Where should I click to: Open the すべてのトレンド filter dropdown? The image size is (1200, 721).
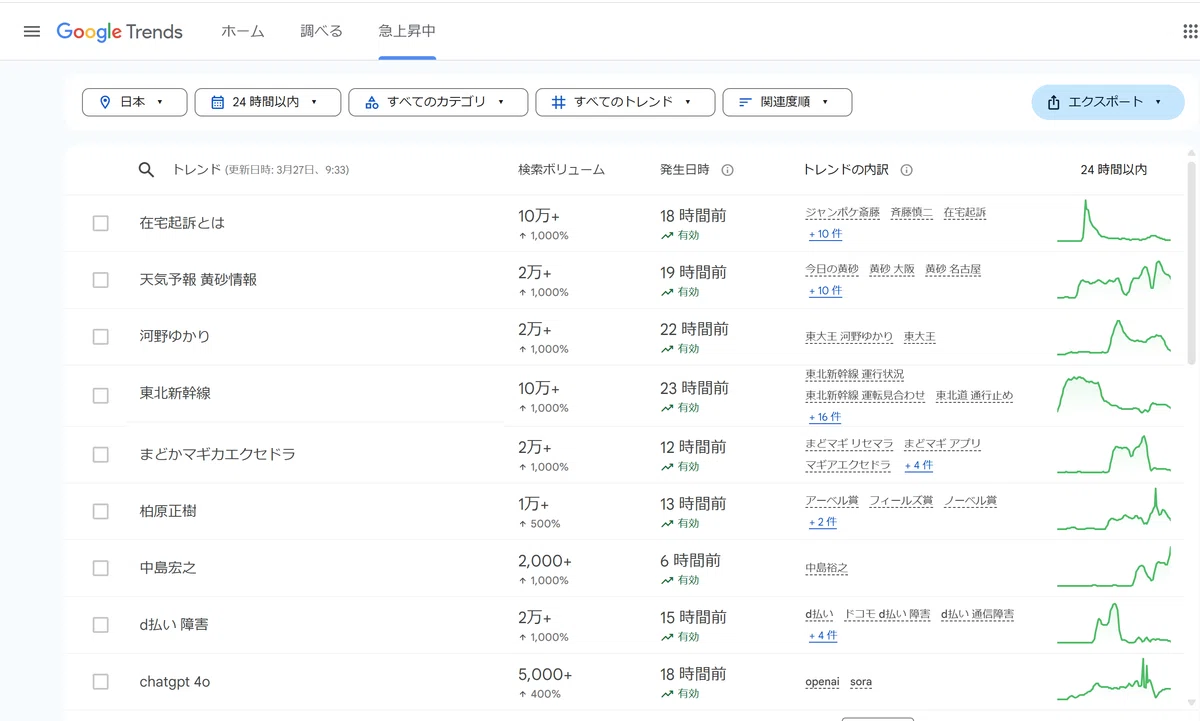coord(625,102)
